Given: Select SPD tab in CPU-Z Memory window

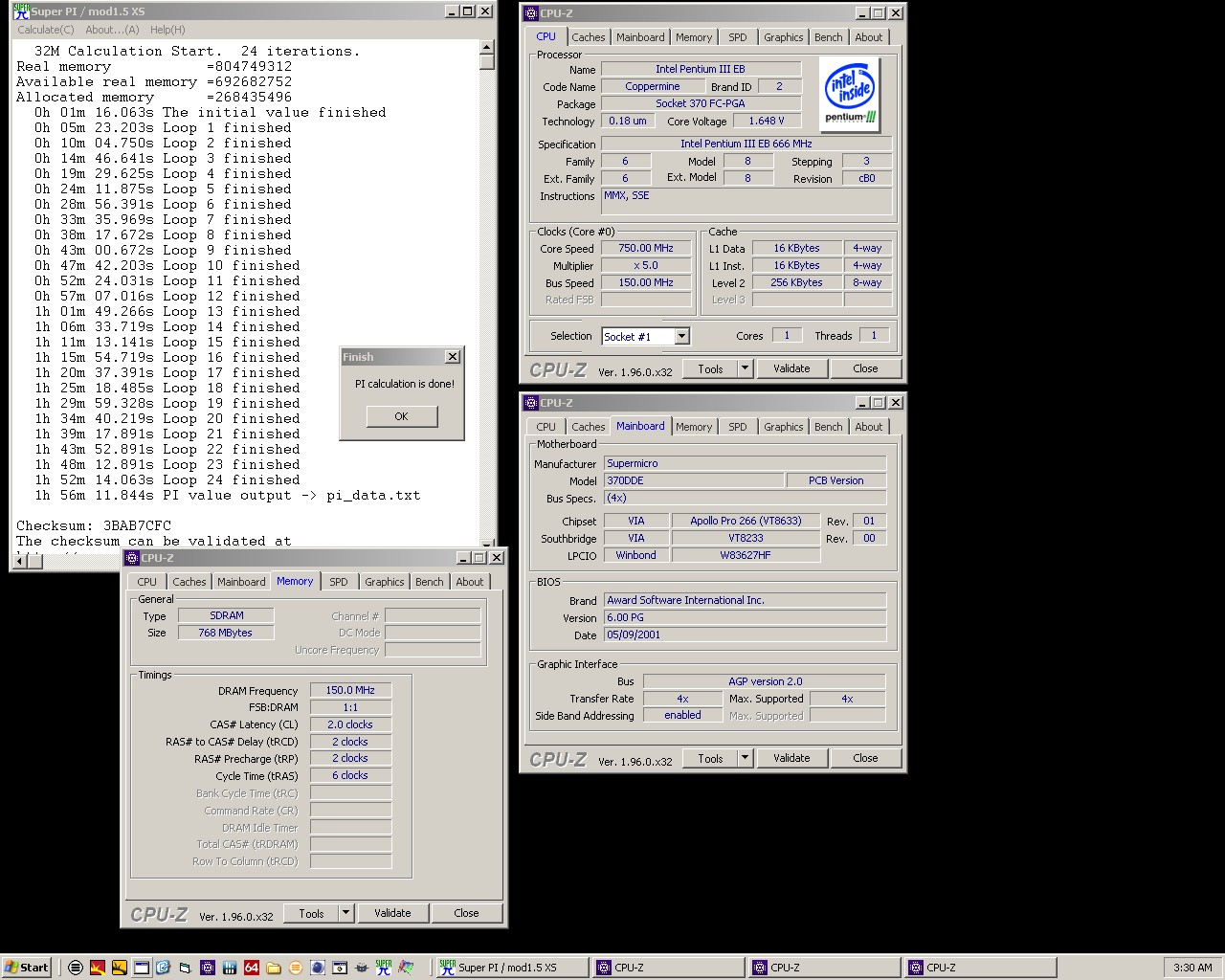Looking at the screenshot, I should [339, 582].
